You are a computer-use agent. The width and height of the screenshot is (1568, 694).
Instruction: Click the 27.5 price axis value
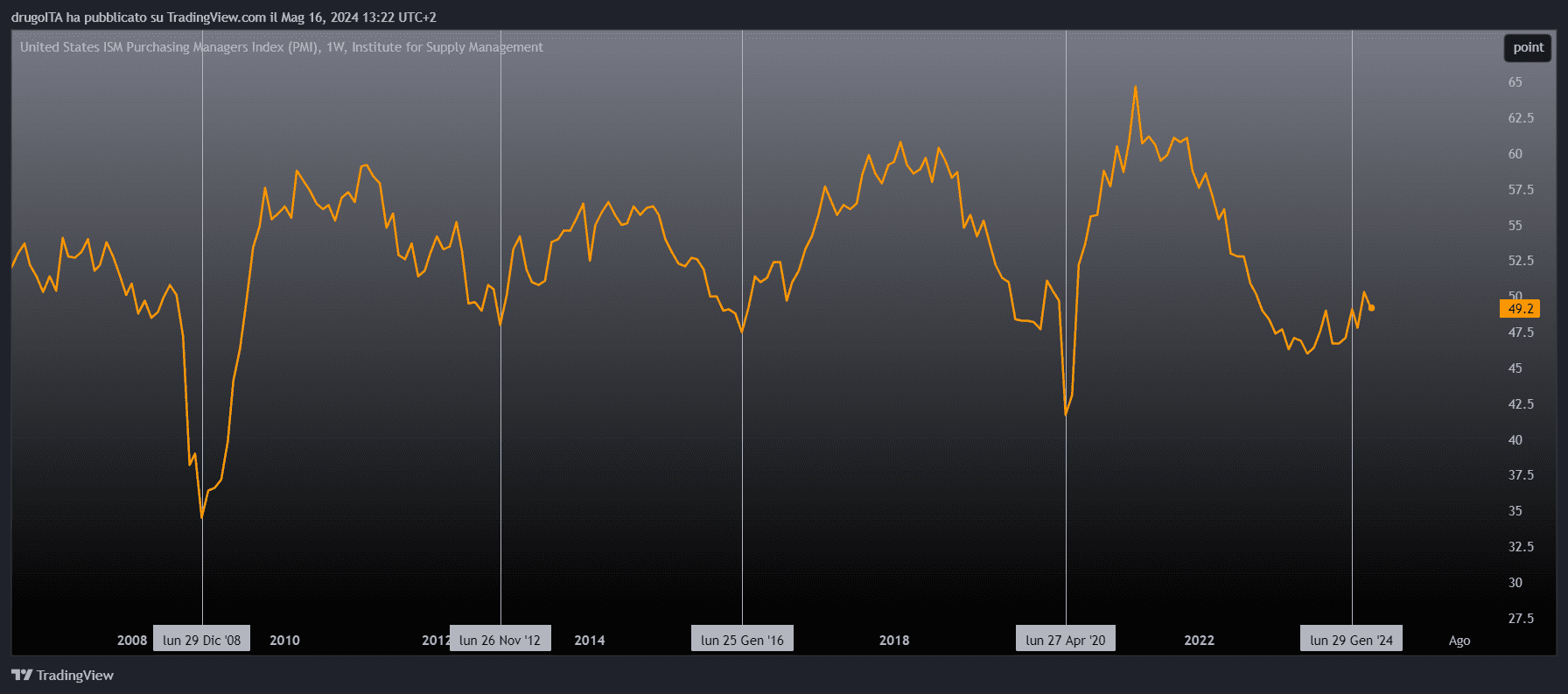pyautogui.click(x=1521, y=619)
